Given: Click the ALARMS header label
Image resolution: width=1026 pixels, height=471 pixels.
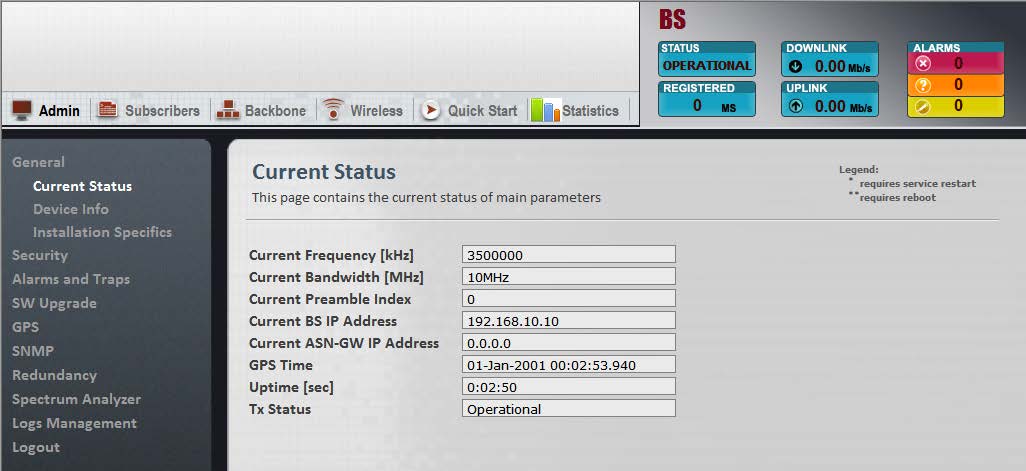Looking at the screenshot, I should click(x=936, y=48).
